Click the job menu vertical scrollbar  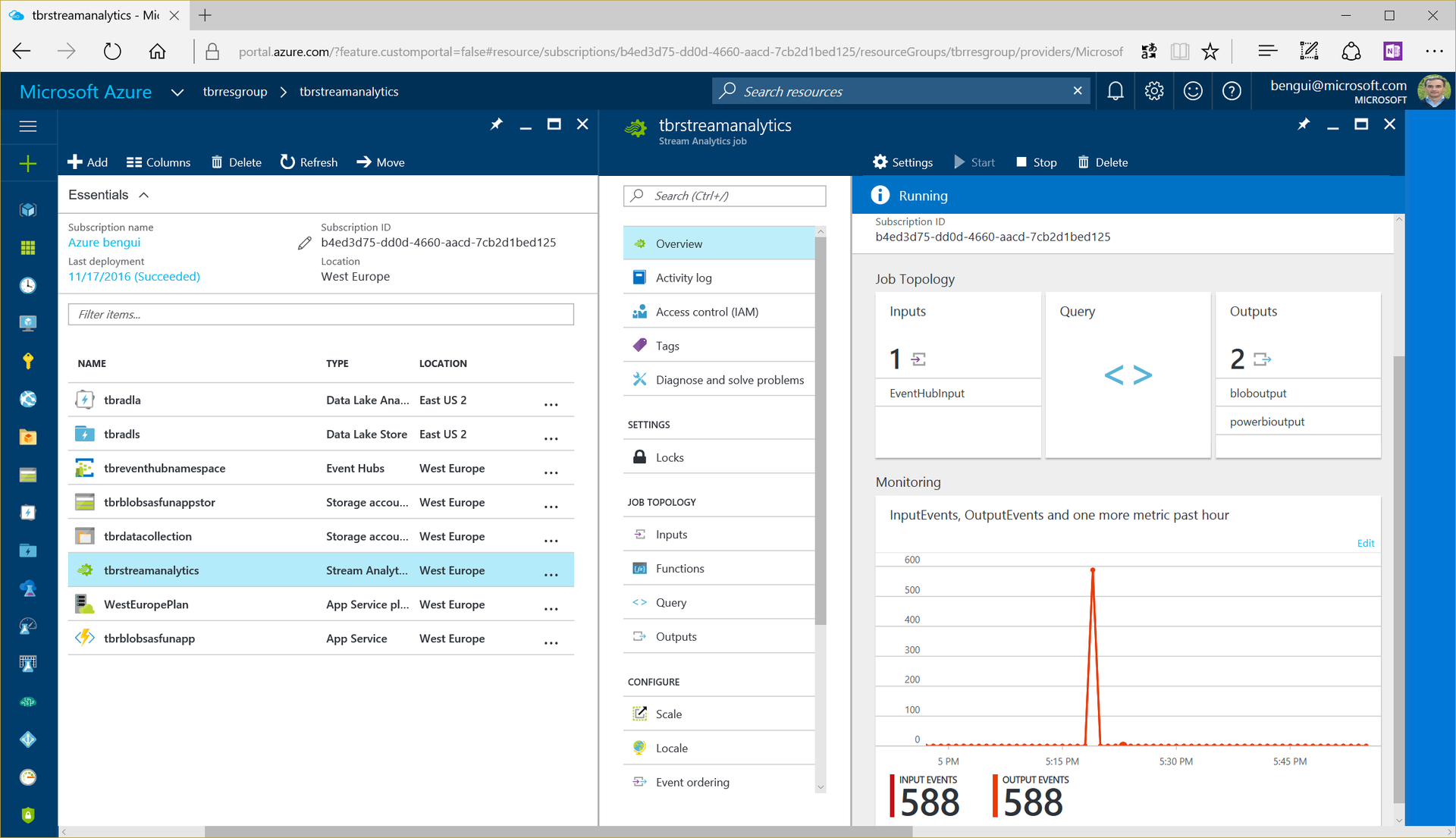[x=821, y=429]
